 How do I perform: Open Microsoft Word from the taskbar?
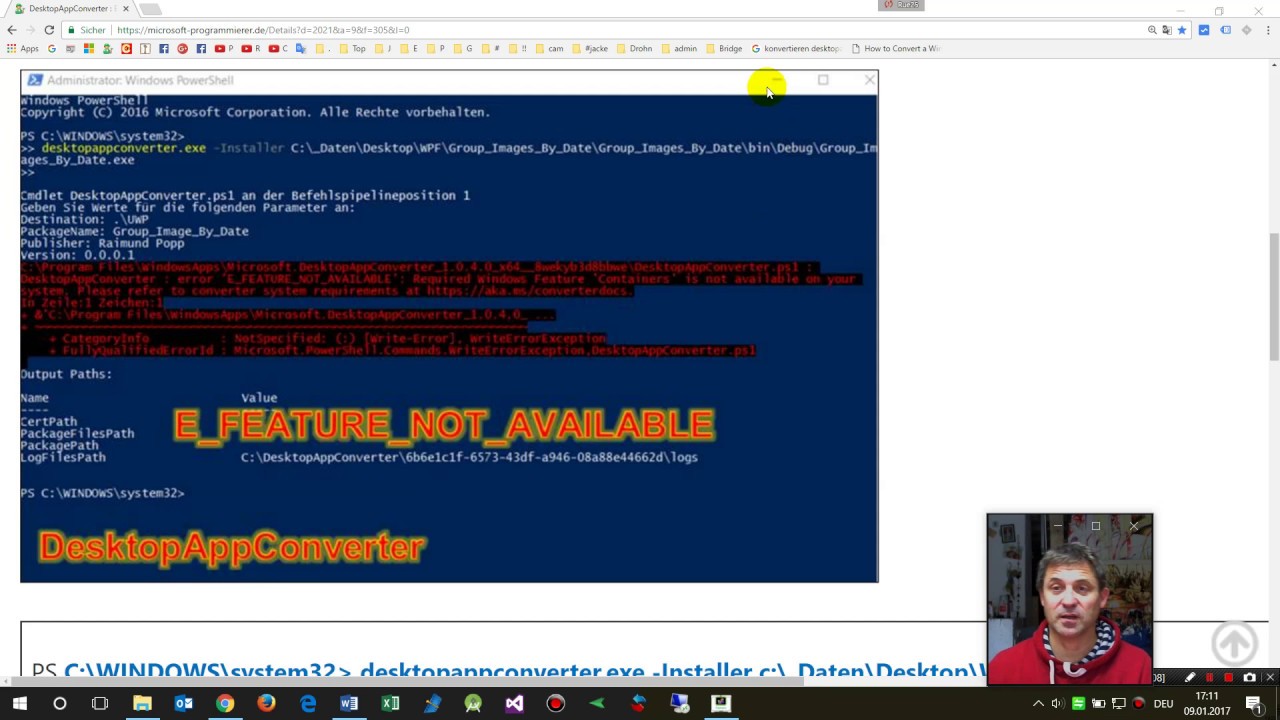coord(349,704)
